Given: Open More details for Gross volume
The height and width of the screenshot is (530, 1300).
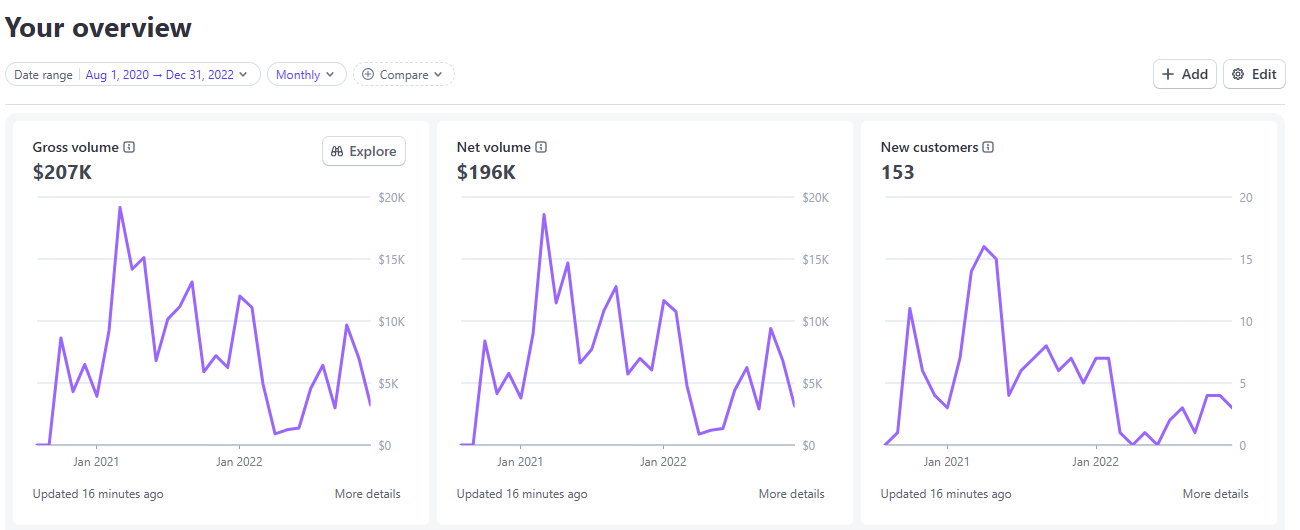Looking at the screenshot, I should pyautogui.click(x=367, y=494).
